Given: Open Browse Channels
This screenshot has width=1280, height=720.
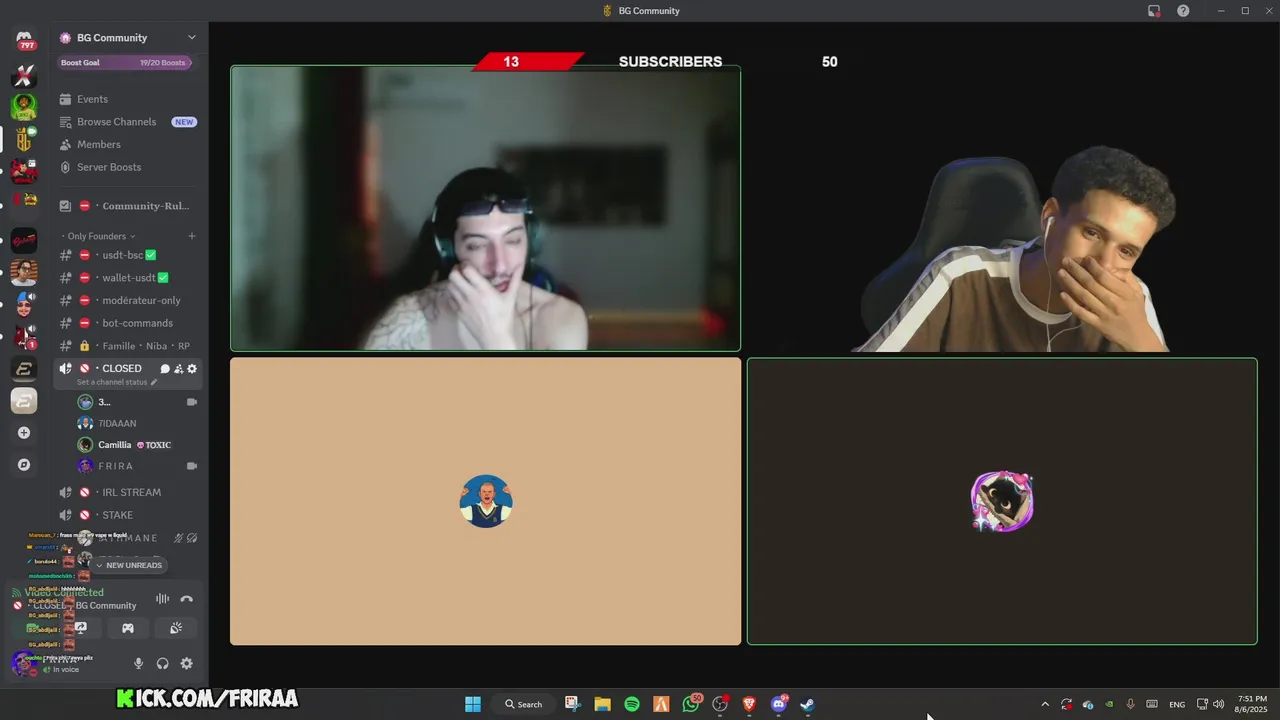Looking at the screenshot, I should [x=128, y=122].
